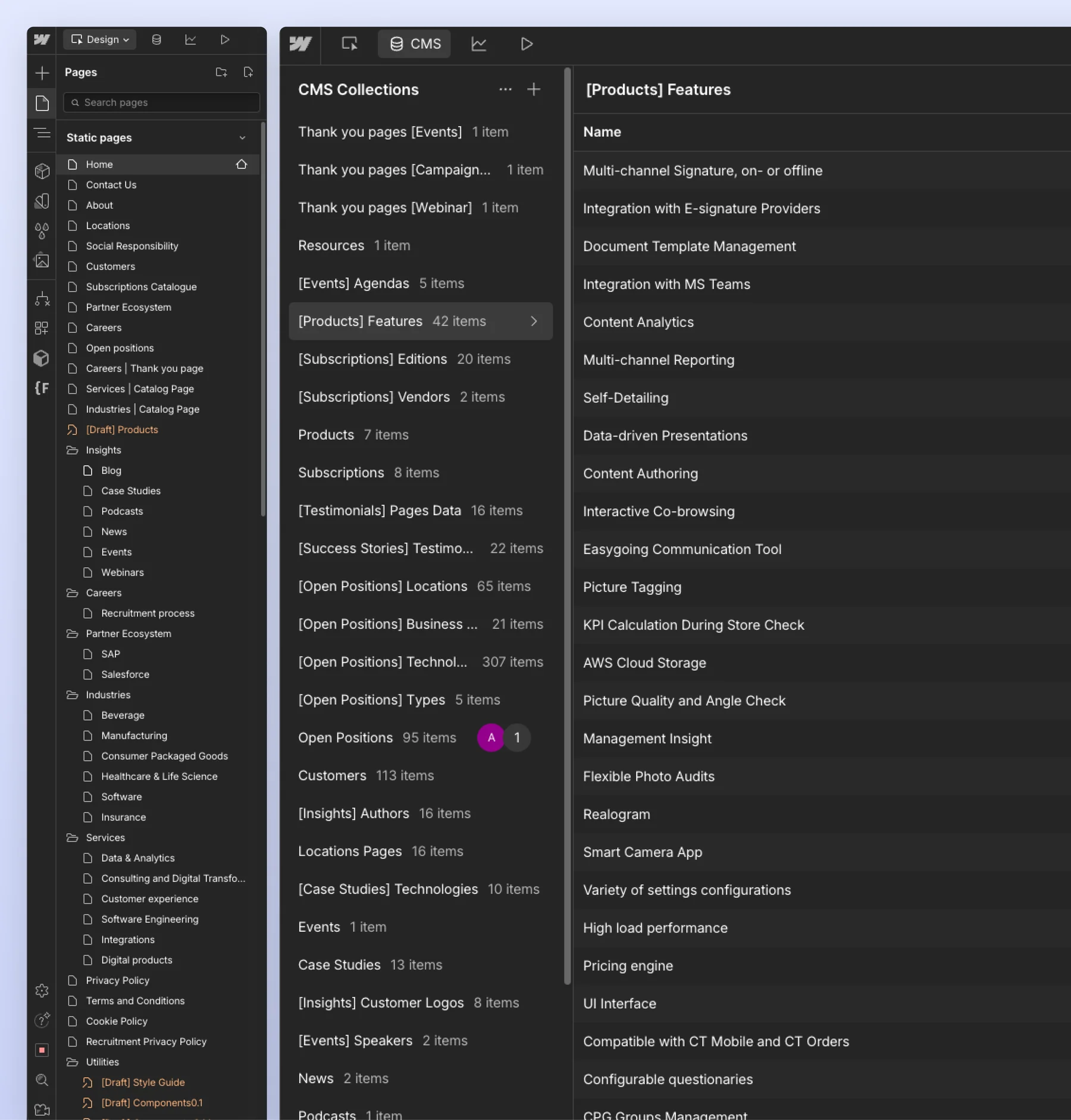Screen dimensions: 1071x1120
Task: Open the Customers collection with 113 items
Action: pyautogui.click(x=421, y=775)
